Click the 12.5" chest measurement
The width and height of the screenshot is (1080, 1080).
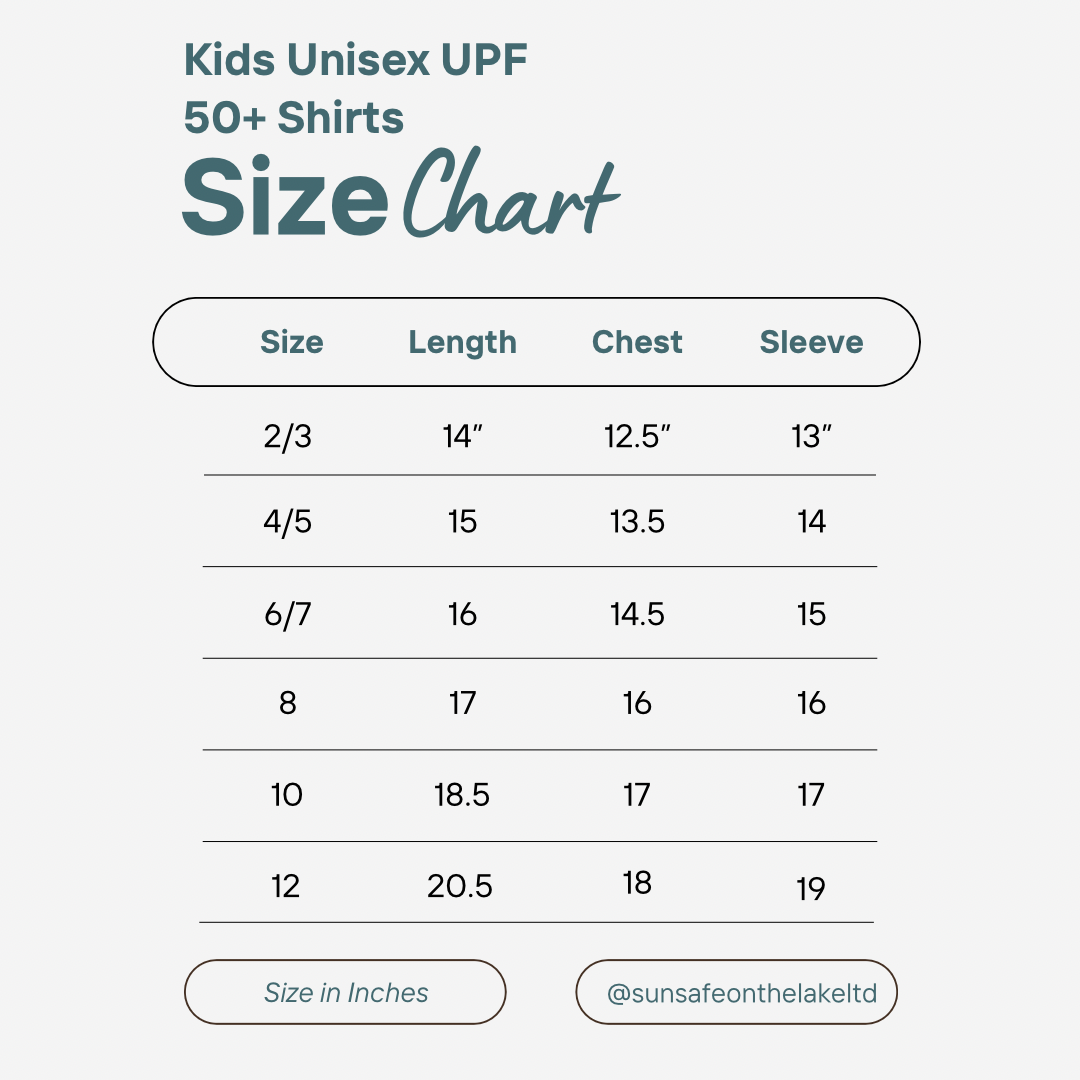pos(637,437)
